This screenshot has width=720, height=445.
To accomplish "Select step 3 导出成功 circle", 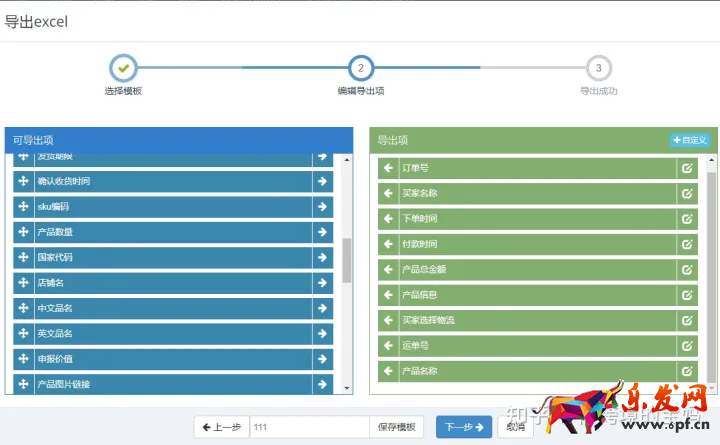I will [x=598, y=68].
